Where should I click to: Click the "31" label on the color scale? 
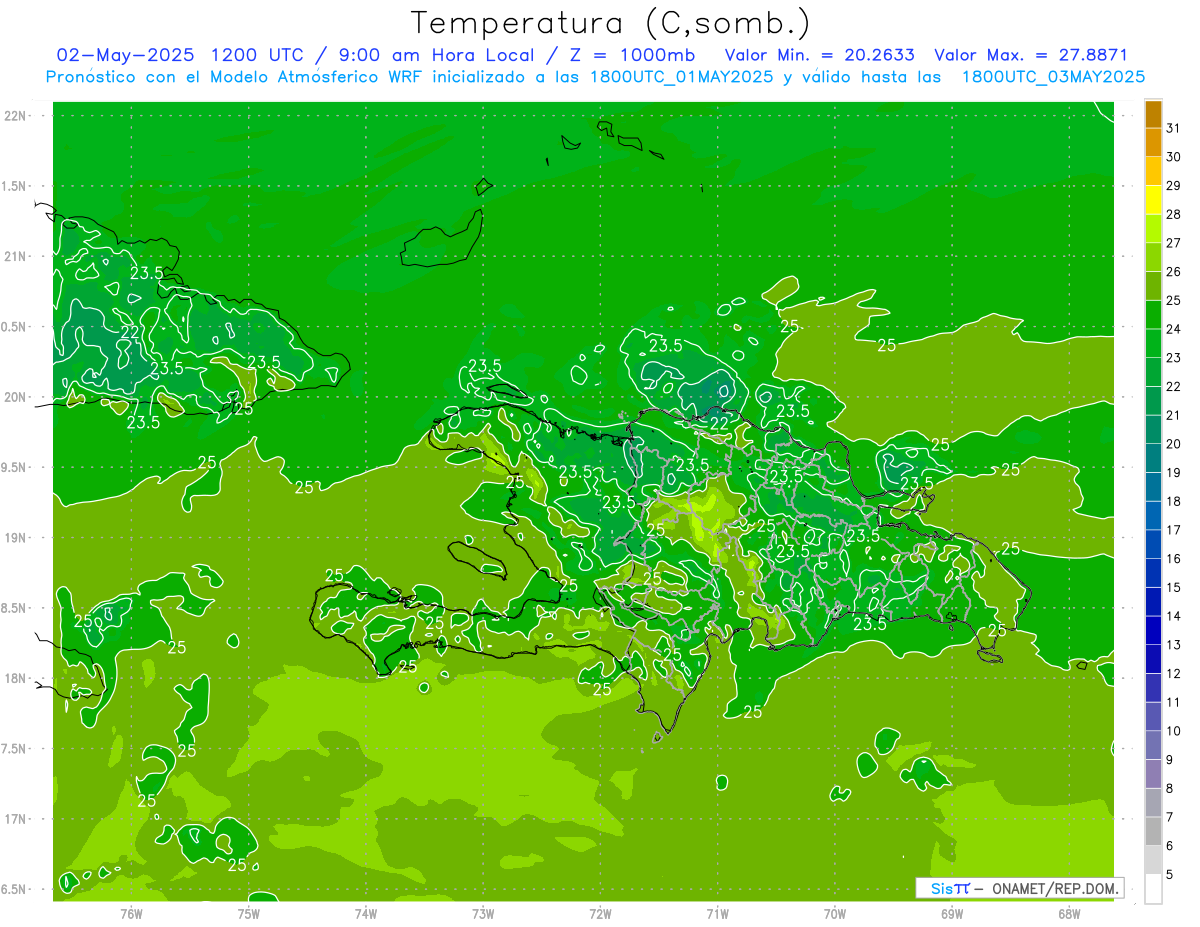pos(1174,128)
